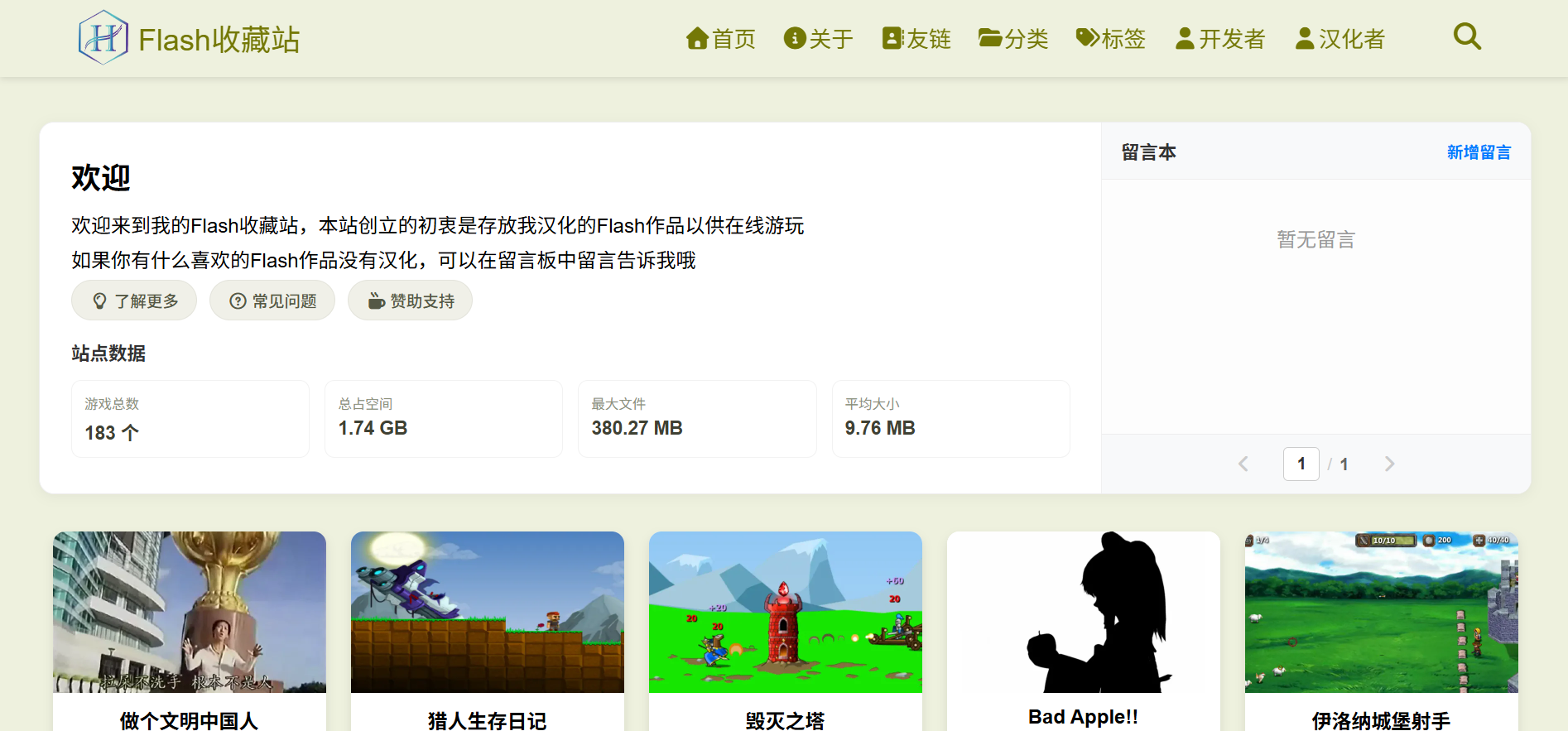Click the Bad Apple!! title text
1568x731 pixels.
pos(1084,717)
